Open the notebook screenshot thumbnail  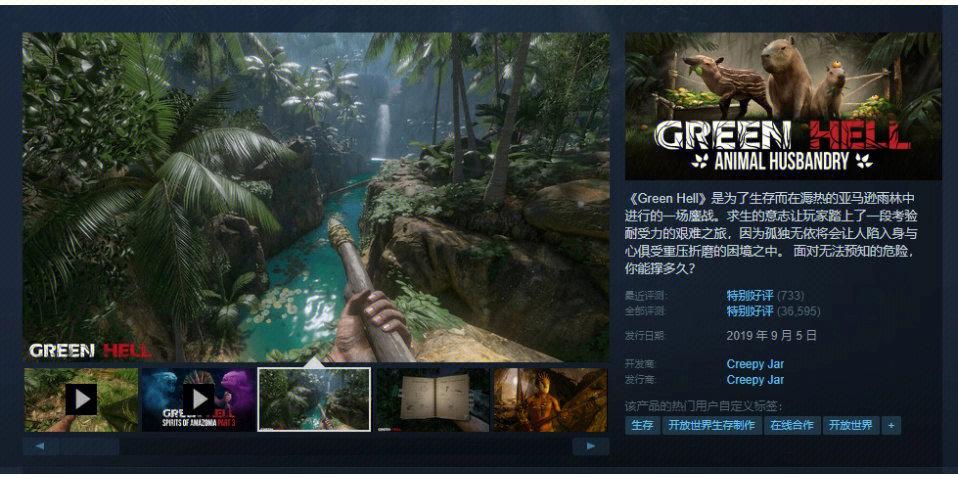click(433, 400)
